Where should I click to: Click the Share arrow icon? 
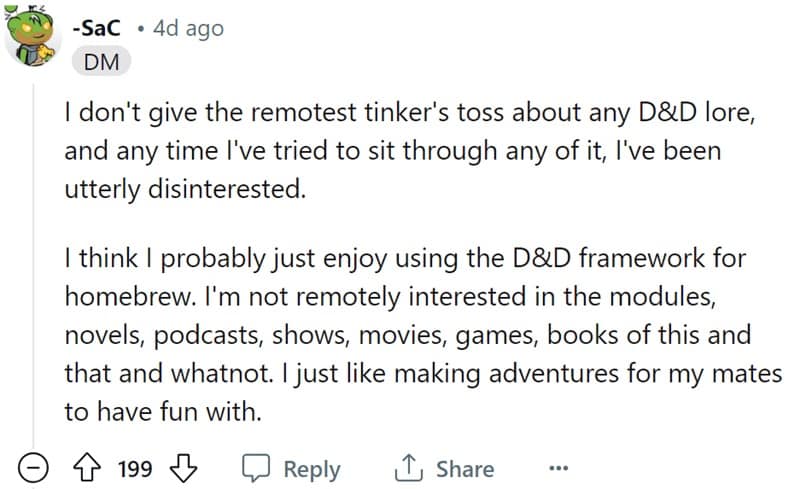tap(408, 469)
